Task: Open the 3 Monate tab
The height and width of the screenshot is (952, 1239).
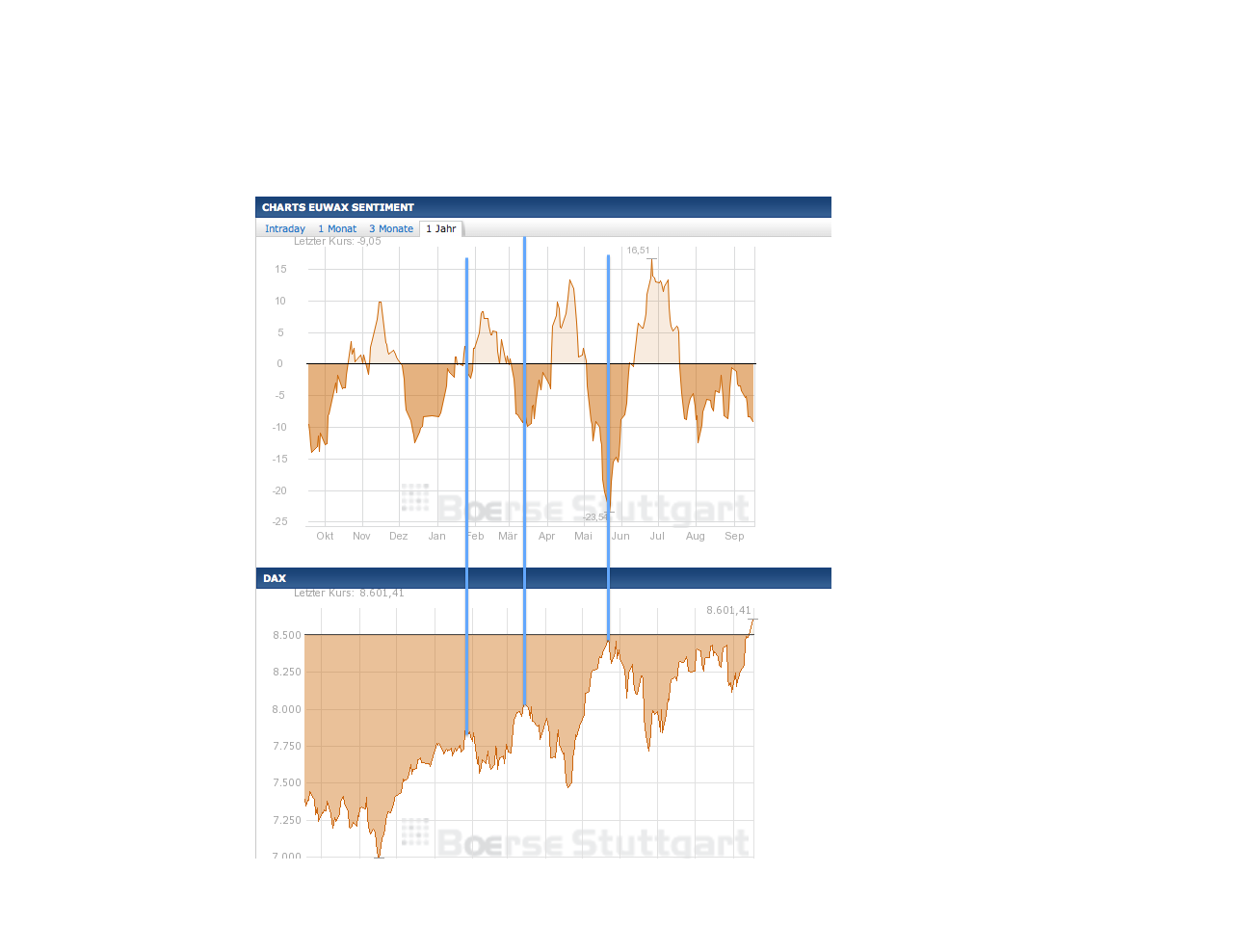Action: 391,229
